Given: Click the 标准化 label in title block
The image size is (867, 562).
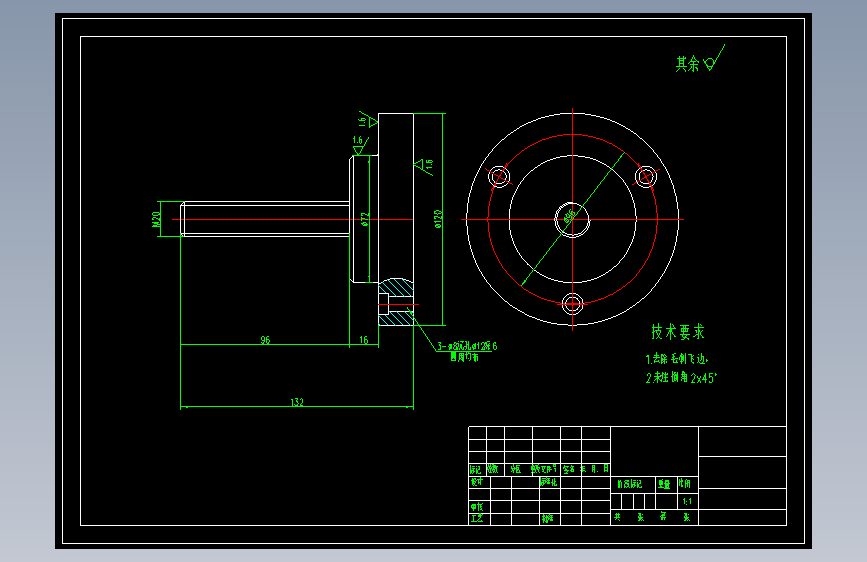Looking at the screenshot, I should (549, 482).
